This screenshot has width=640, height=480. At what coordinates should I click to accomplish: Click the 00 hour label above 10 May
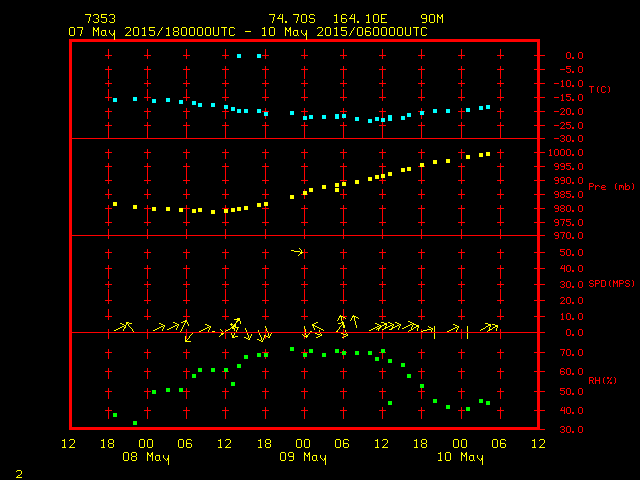(460, 444)
